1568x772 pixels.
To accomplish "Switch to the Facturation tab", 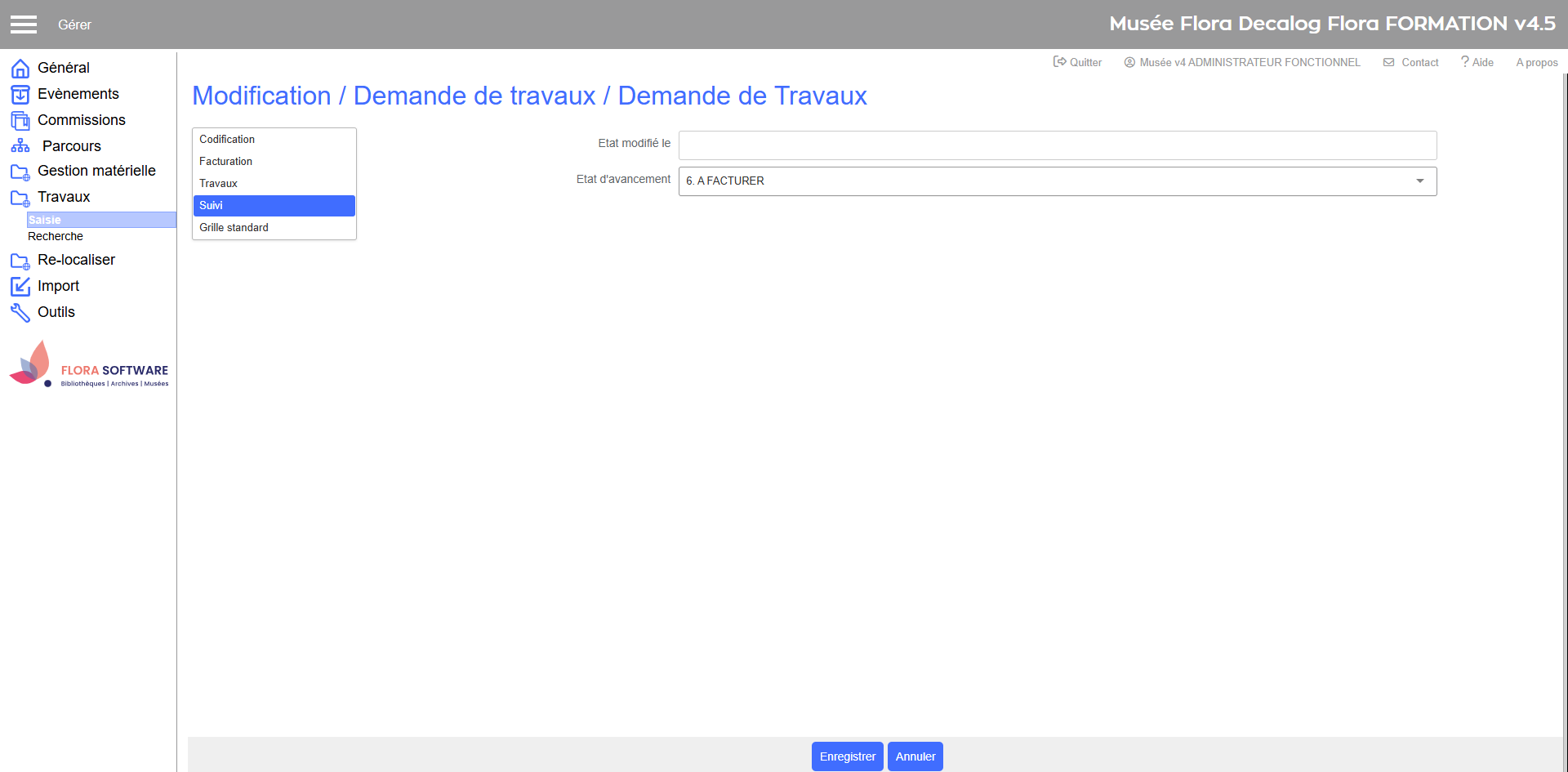I will (x=226, y=162).
